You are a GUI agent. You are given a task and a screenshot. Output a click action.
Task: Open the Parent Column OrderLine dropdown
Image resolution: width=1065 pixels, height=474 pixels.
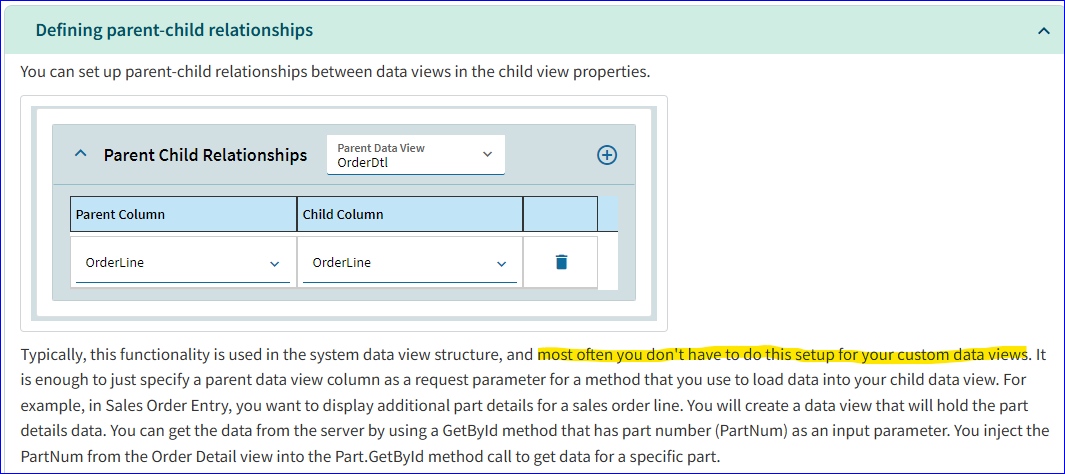(183, 263)
